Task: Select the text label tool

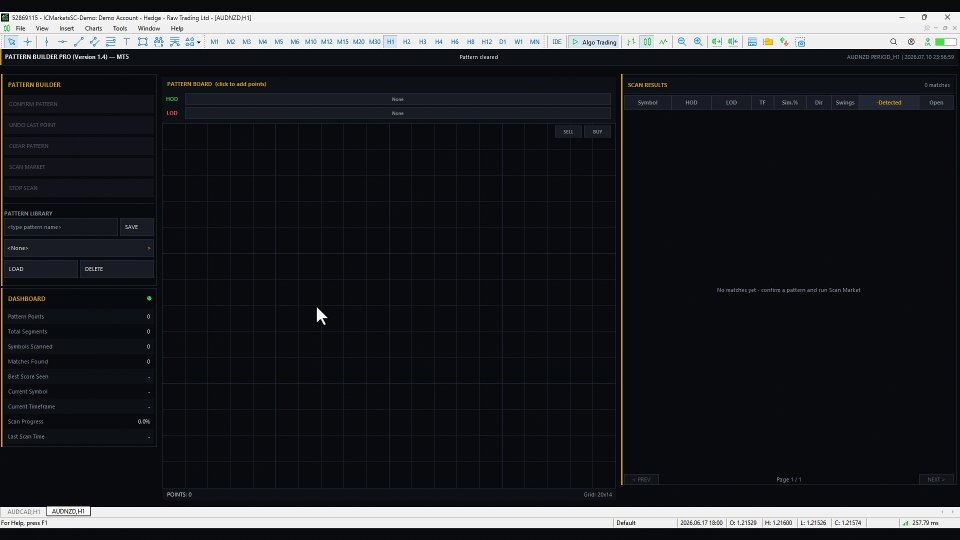Action: (127, 42)
